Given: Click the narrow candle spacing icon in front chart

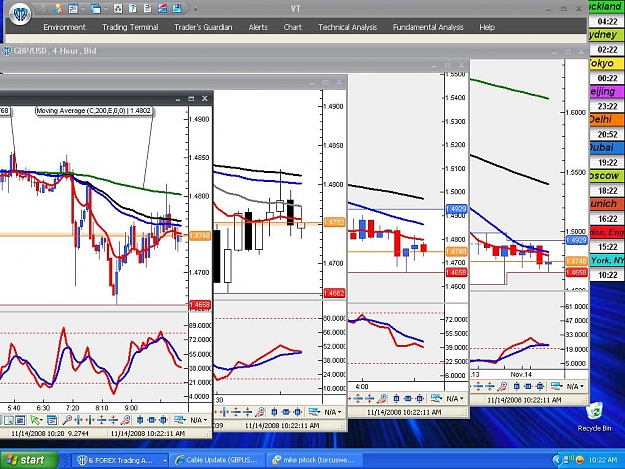Looking at the screenshot, I should click(x=140, y=420).
